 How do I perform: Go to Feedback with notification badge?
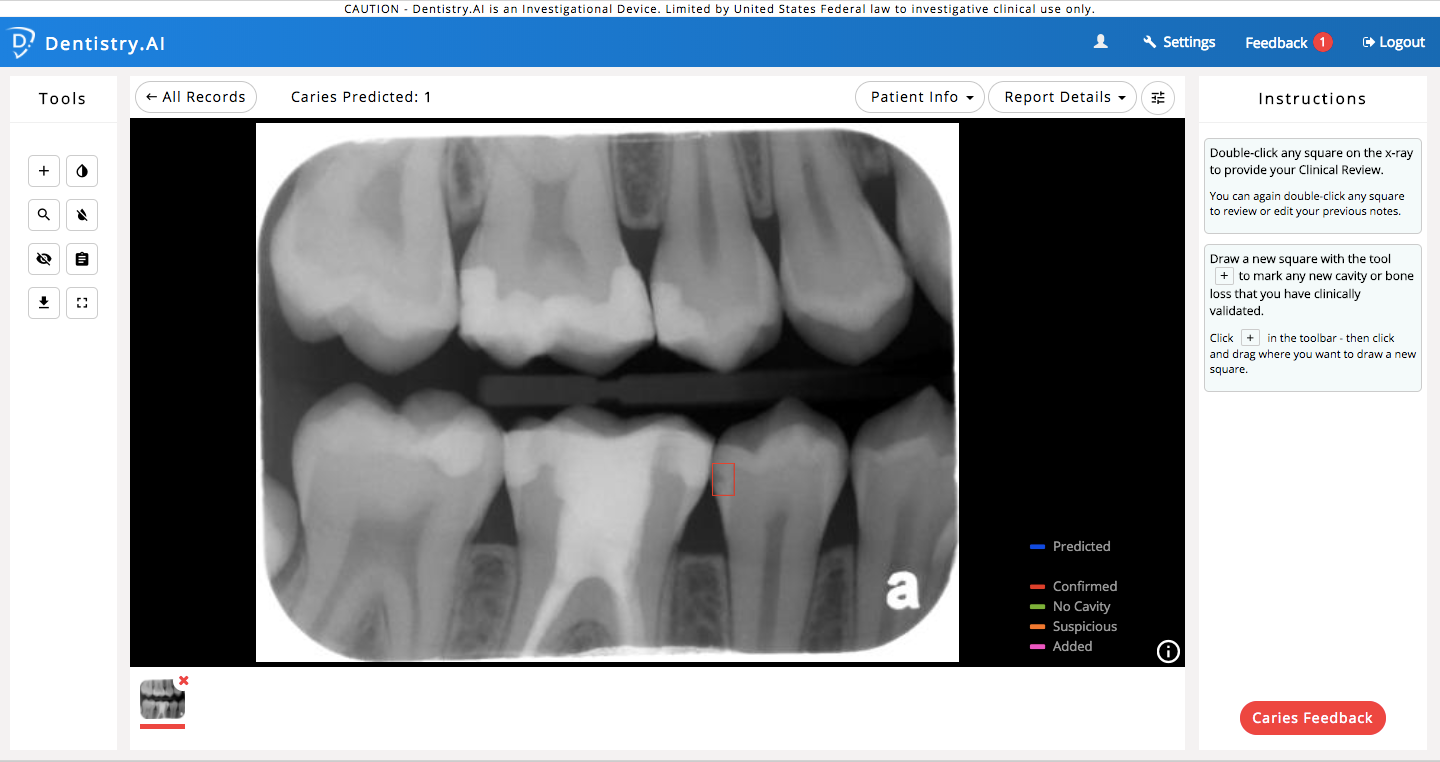pyautogui.click(x=1287, y=42)
